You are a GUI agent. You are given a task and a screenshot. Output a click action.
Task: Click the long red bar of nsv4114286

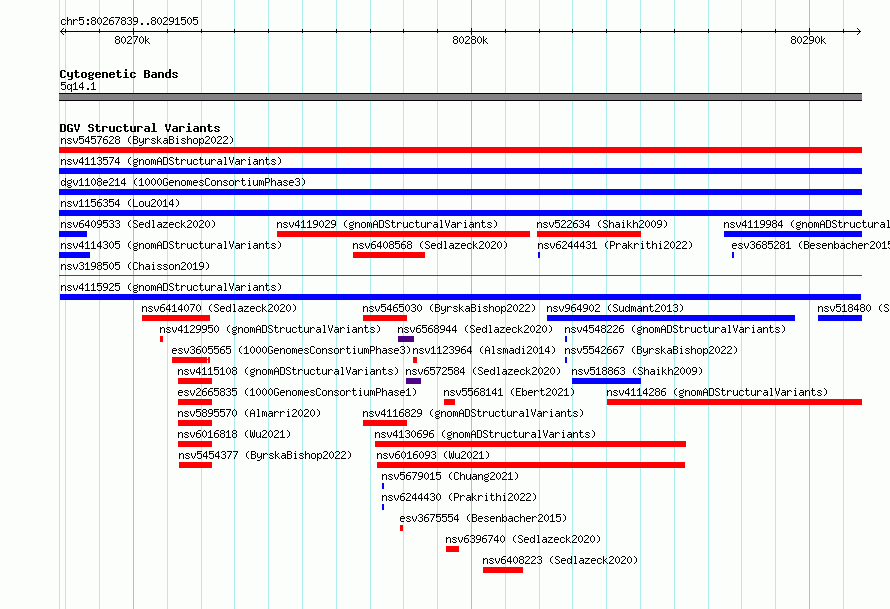point(734,402)
